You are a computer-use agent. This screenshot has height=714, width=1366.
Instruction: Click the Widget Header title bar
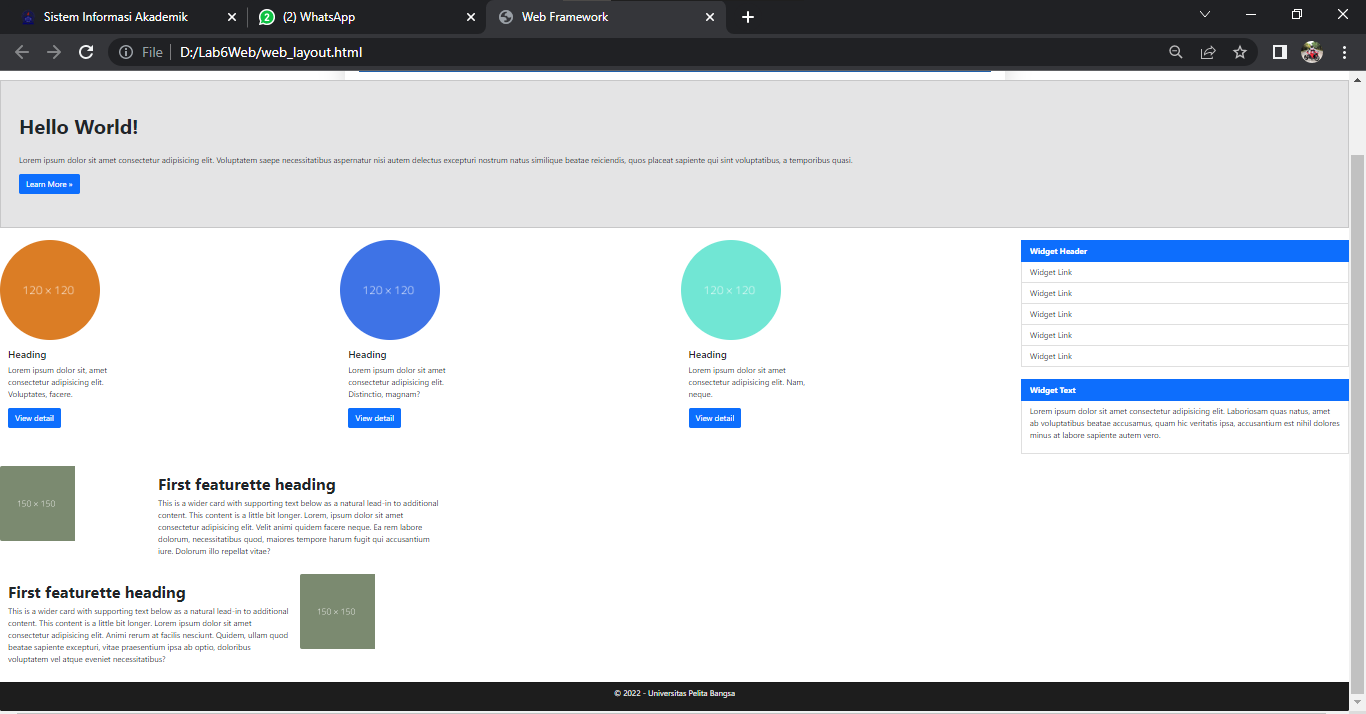click(1185, 251)
